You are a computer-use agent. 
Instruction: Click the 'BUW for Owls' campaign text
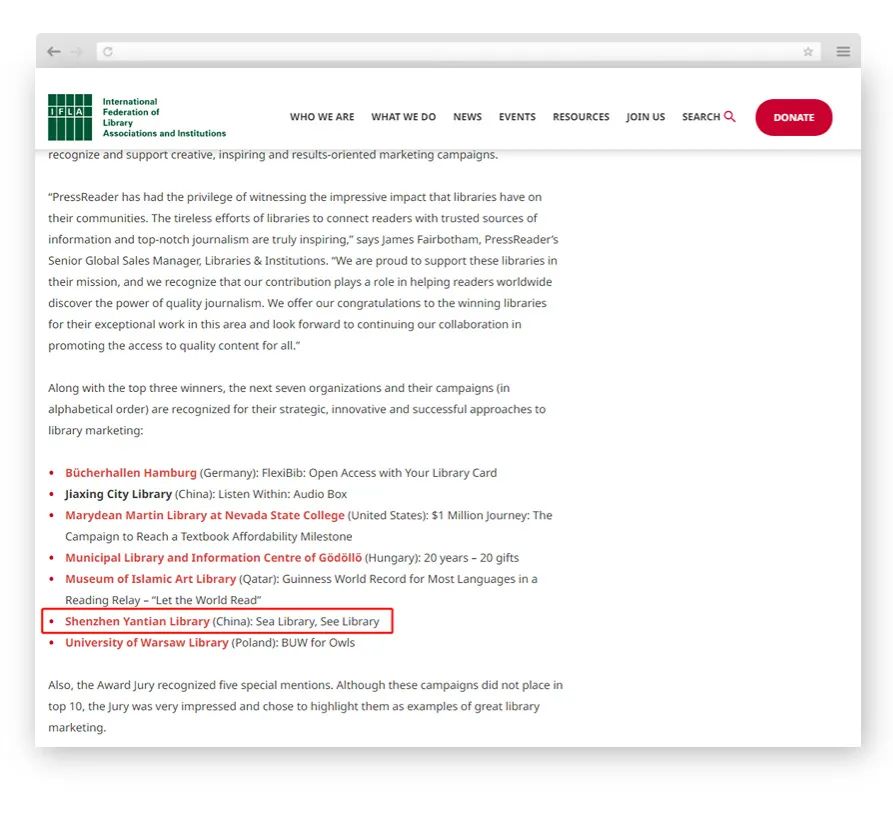318,643
